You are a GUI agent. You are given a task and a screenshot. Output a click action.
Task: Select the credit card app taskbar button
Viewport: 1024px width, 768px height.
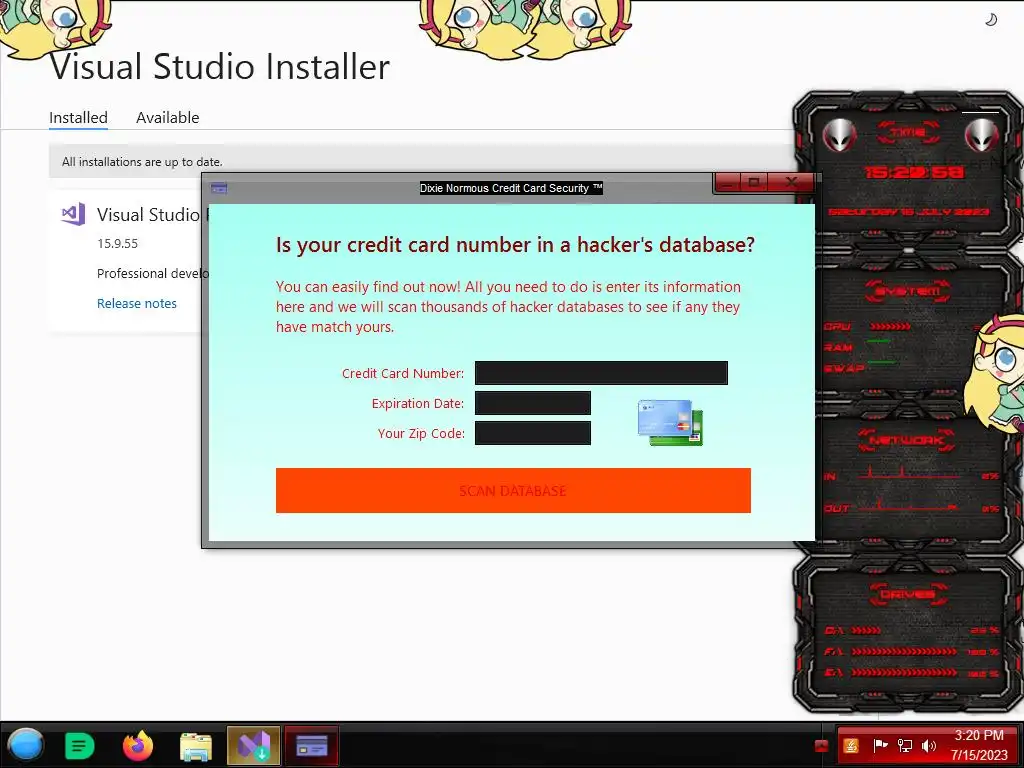(312, 745)
